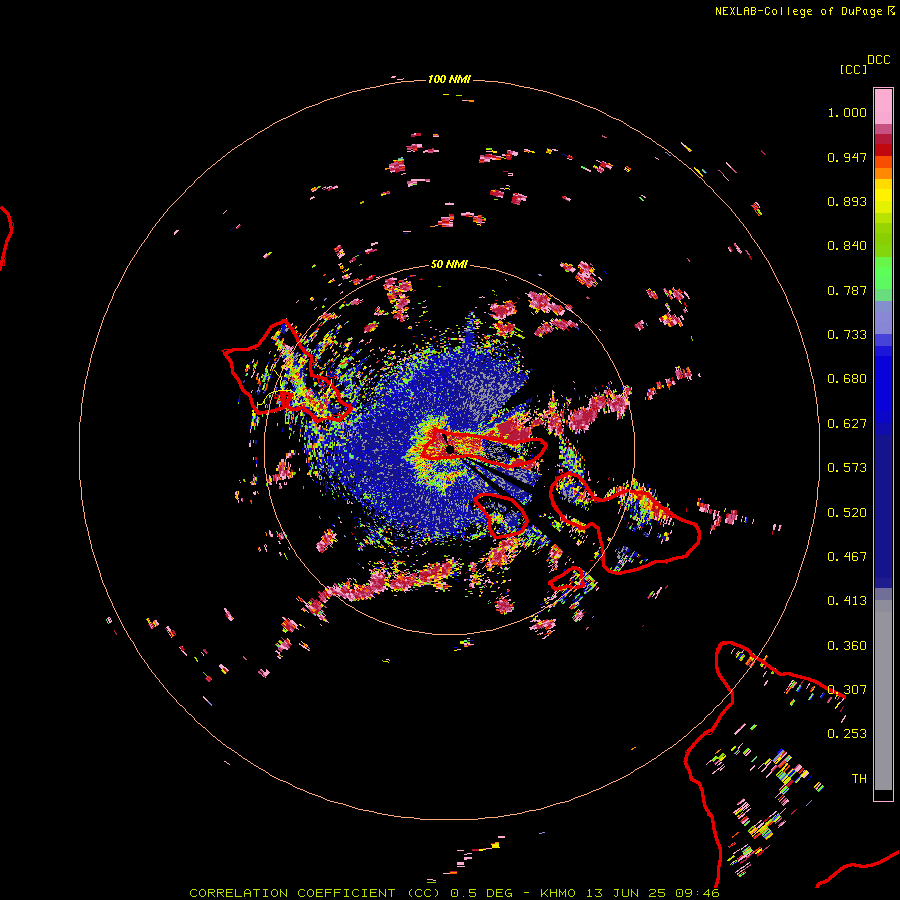This screenshot has height=900, width=900.
Task: Click the 13 JUN 25 date in caption
Action: click(626, 893)
